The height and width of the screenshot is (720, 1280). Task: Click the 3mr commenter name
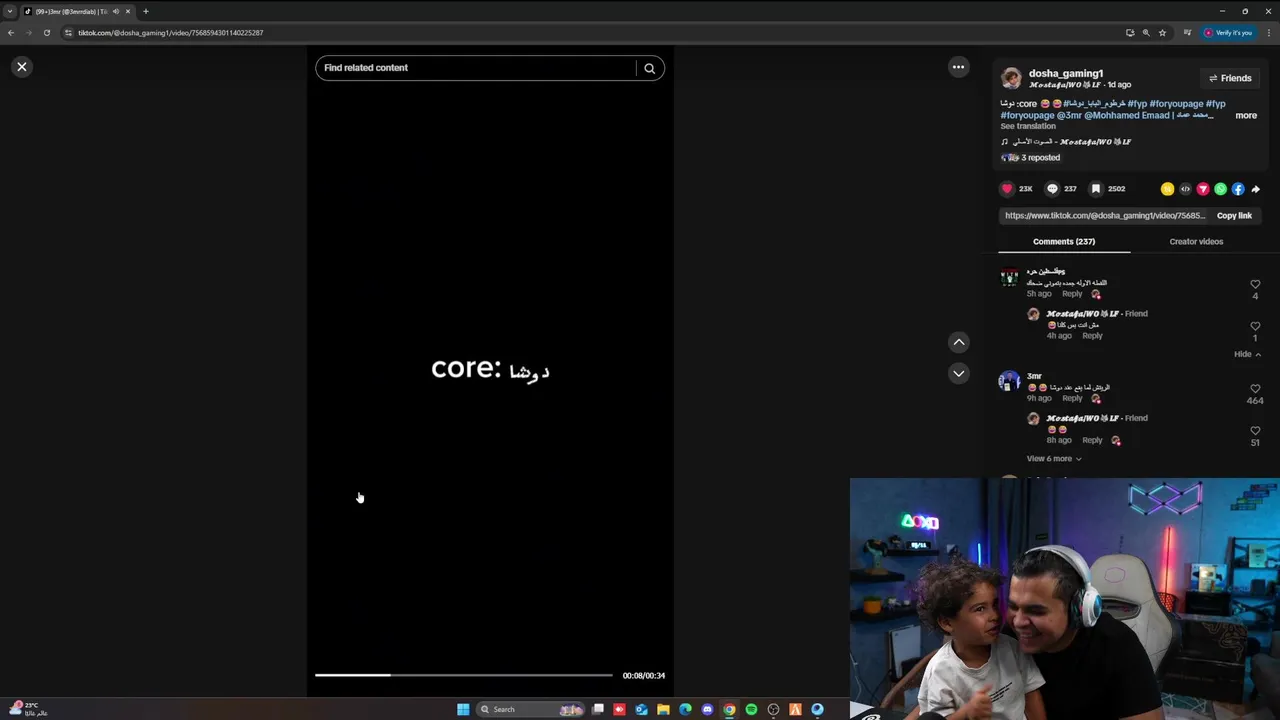1034,376
